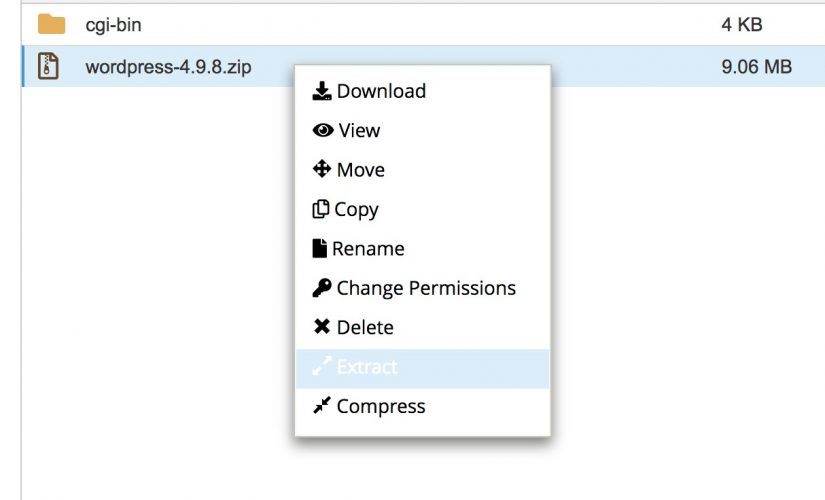Click the Copy pages icon

coord(320,209)
